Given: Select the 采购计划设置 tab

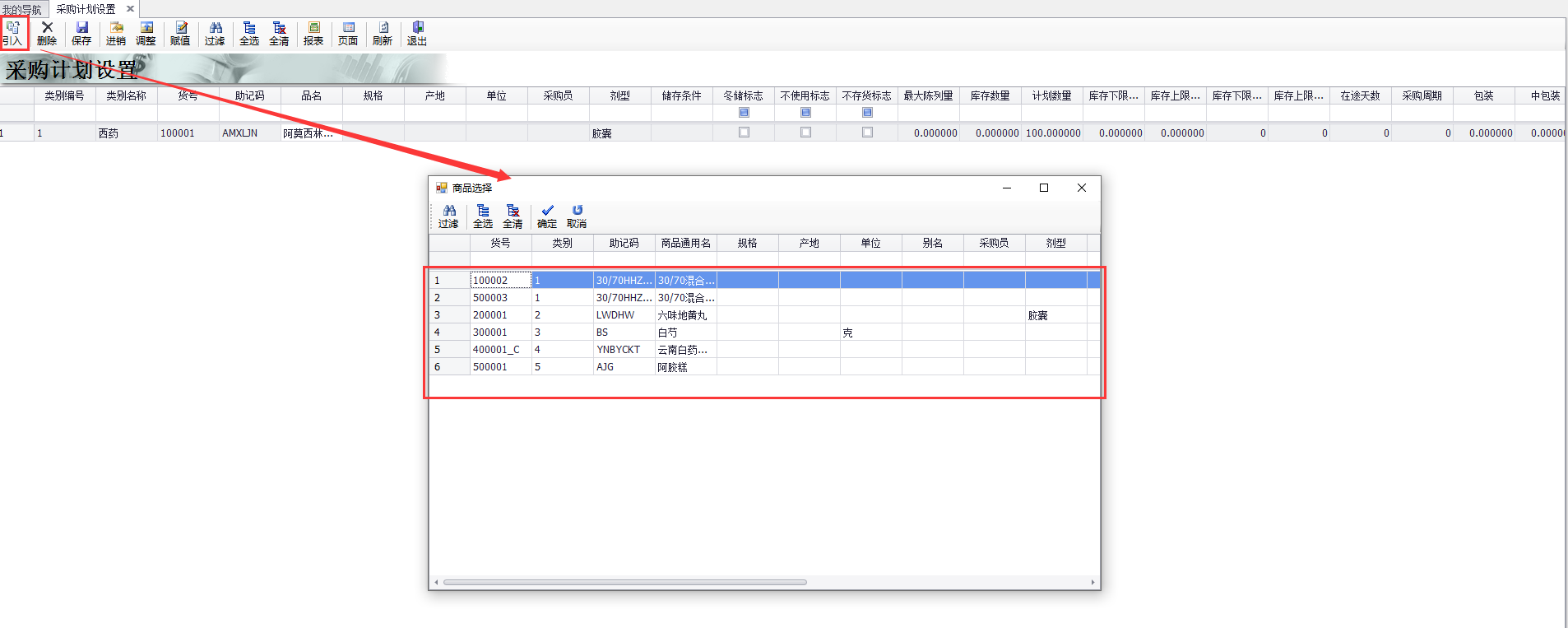Looking at the screenshot, I should (x=86, y=9).
